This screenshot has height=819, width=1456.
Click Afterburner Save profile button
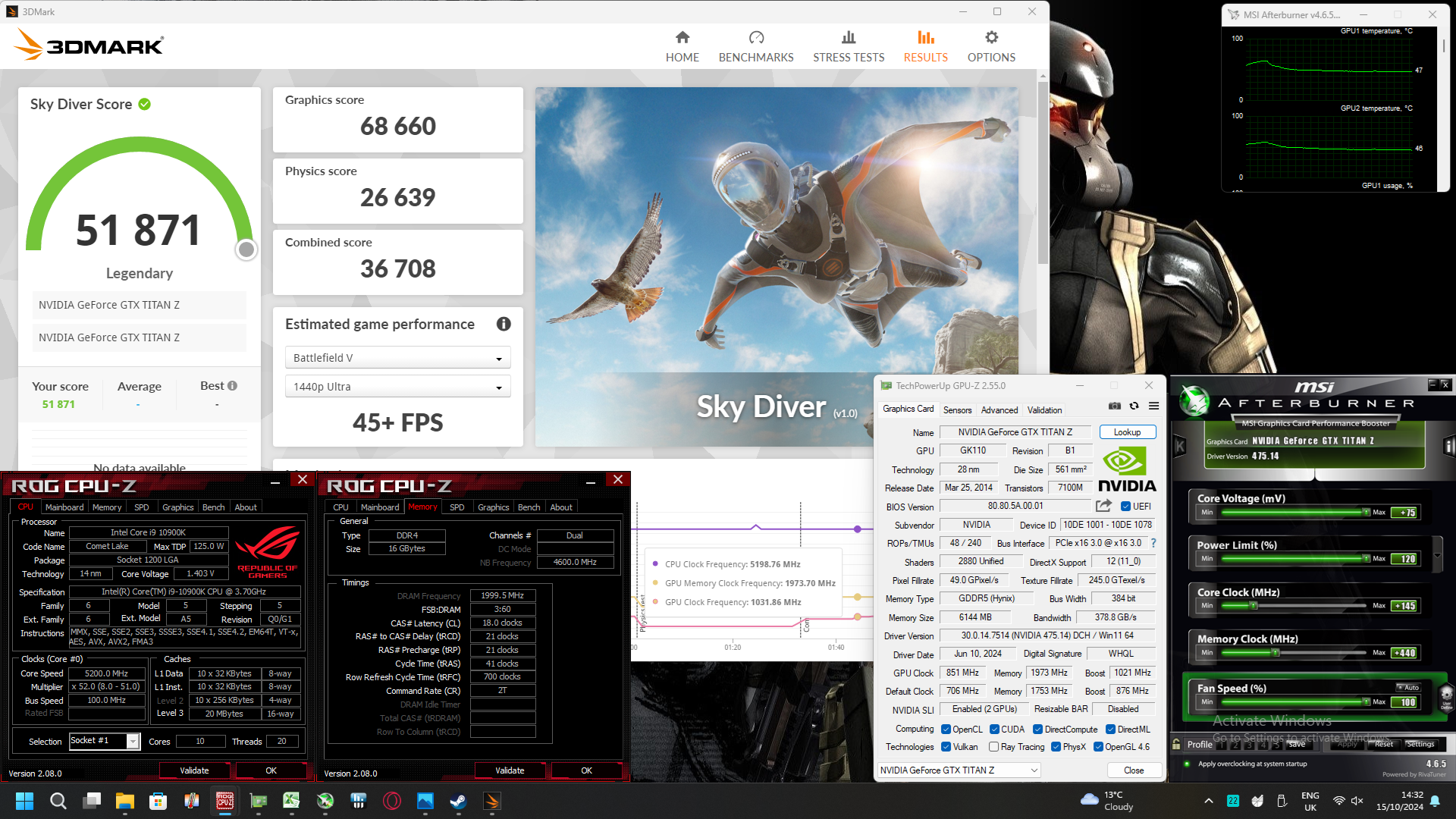(1297, 744)
